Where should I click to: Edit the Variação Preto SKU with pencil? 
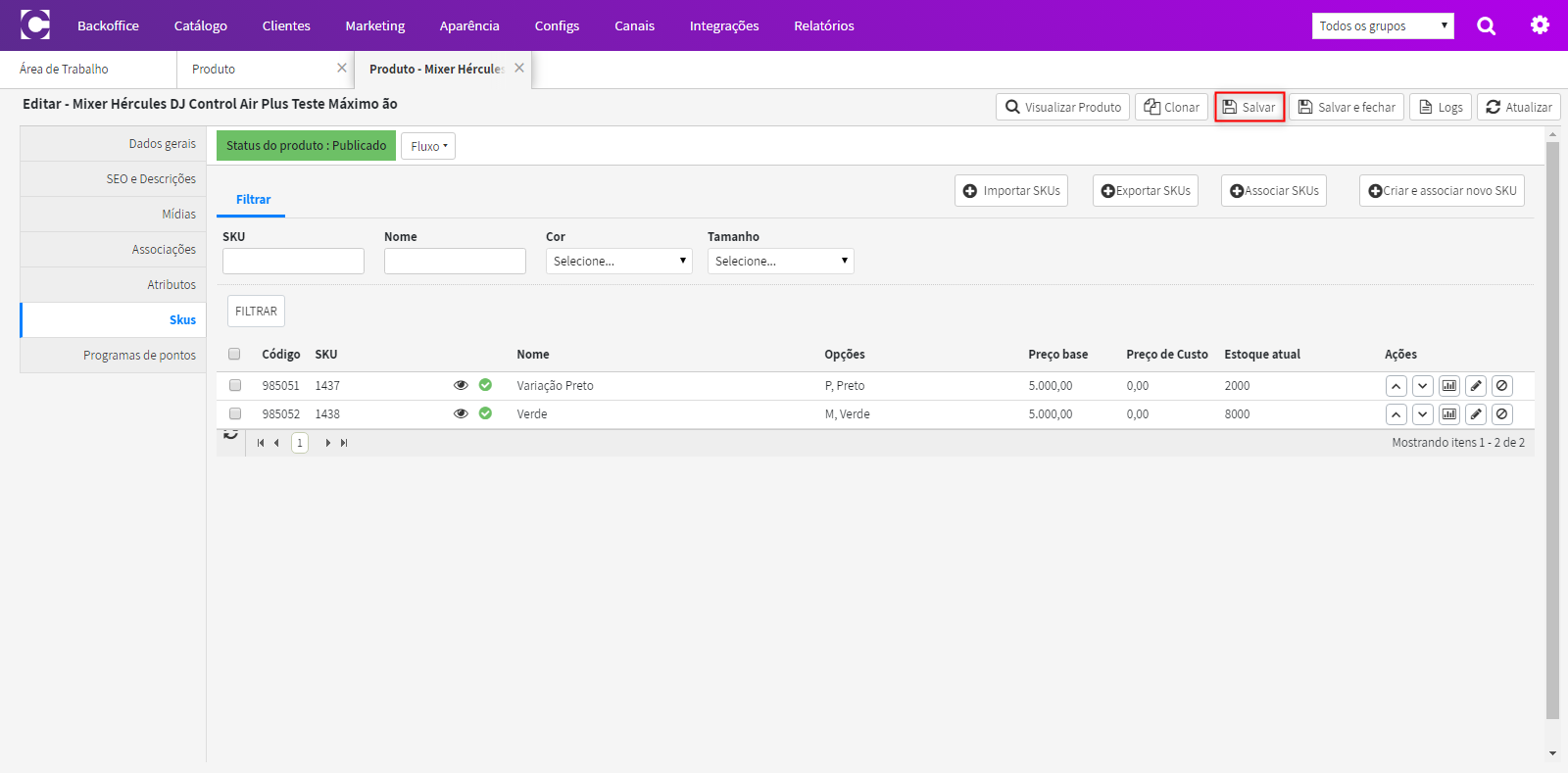pyautogui.click(x=1476, y=386)
